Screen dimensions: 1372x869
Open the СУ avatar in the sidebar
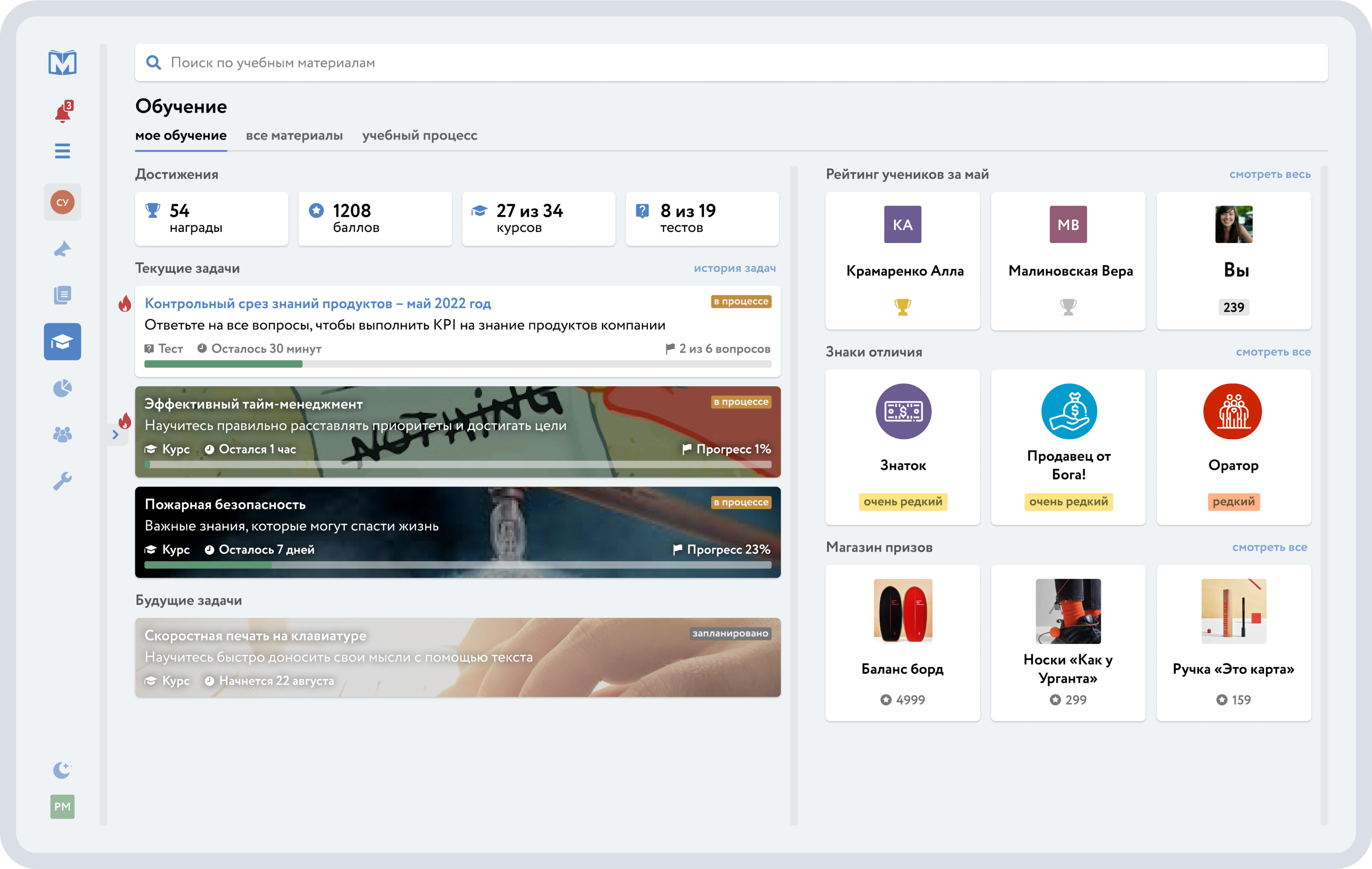63,202
